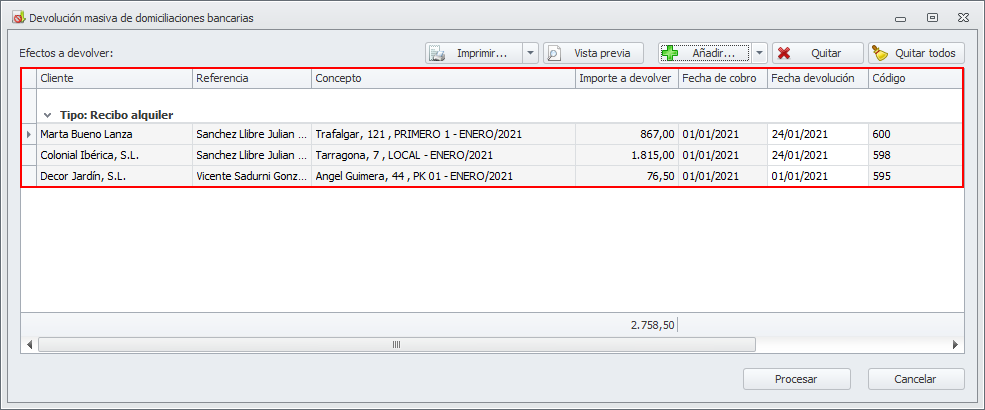Screen dimensions: 985x410
Task: Click the Cancelar button
Action: point(916,379)
